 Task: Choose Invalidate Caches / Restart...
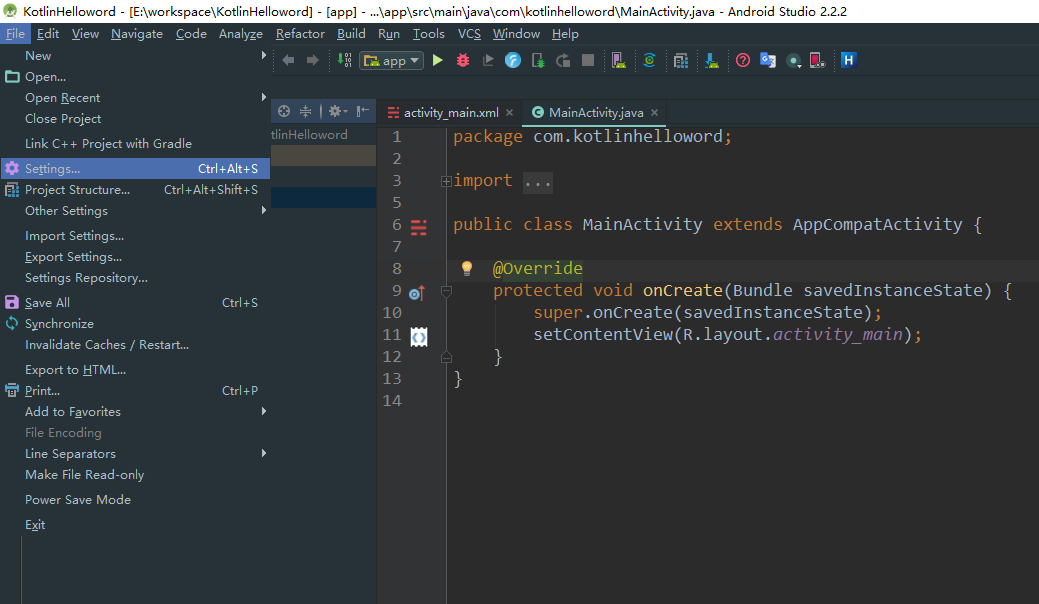(x=106, y=345)
